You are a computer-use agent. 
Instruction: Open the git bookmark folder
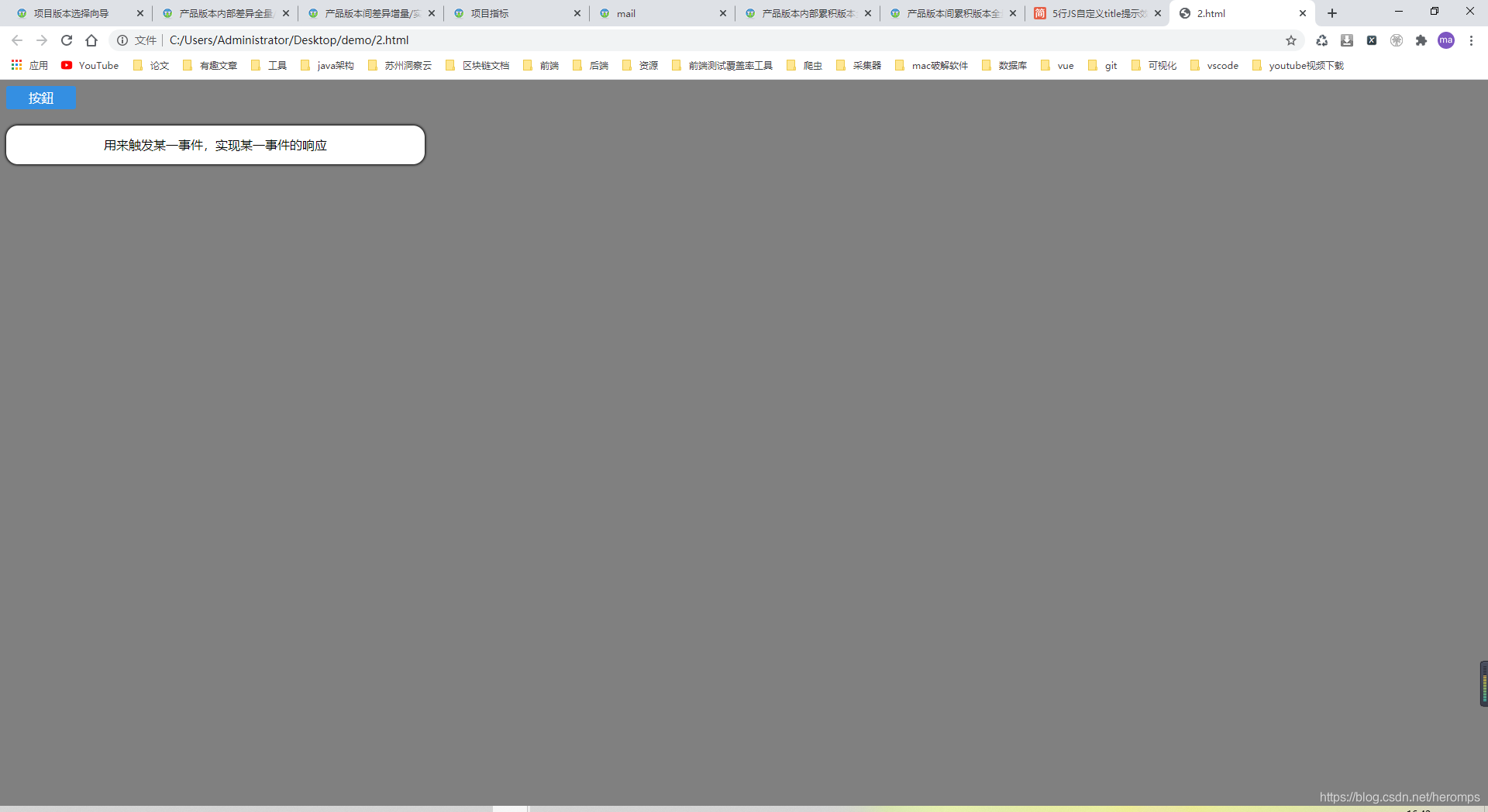tap(1103, 66)
